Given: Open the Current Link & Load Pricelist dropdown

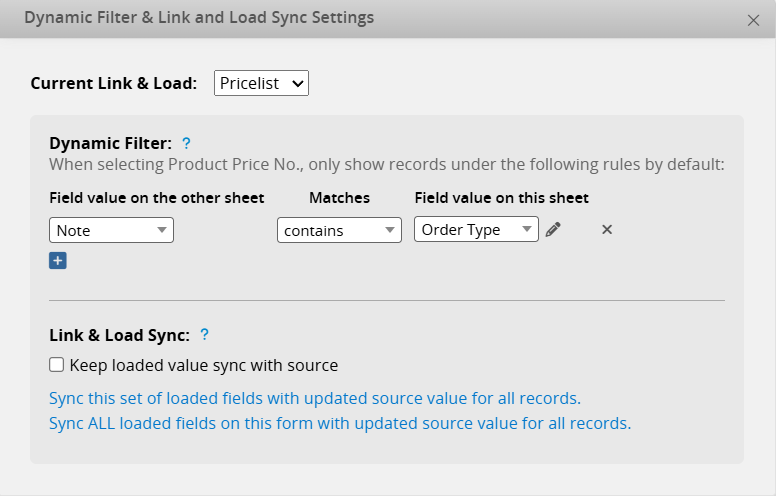Looking at the screenshot, I should coord(261,83).
